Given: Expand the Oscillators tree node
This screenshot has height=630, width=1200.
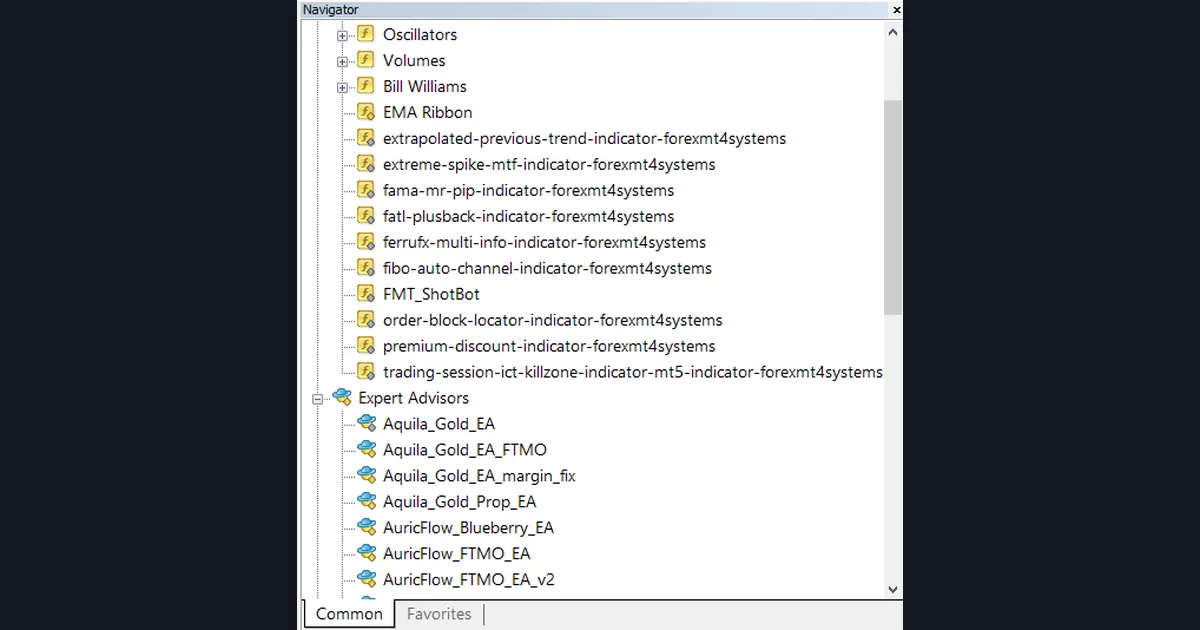Looking at the screenshot, I should point(342,35).
